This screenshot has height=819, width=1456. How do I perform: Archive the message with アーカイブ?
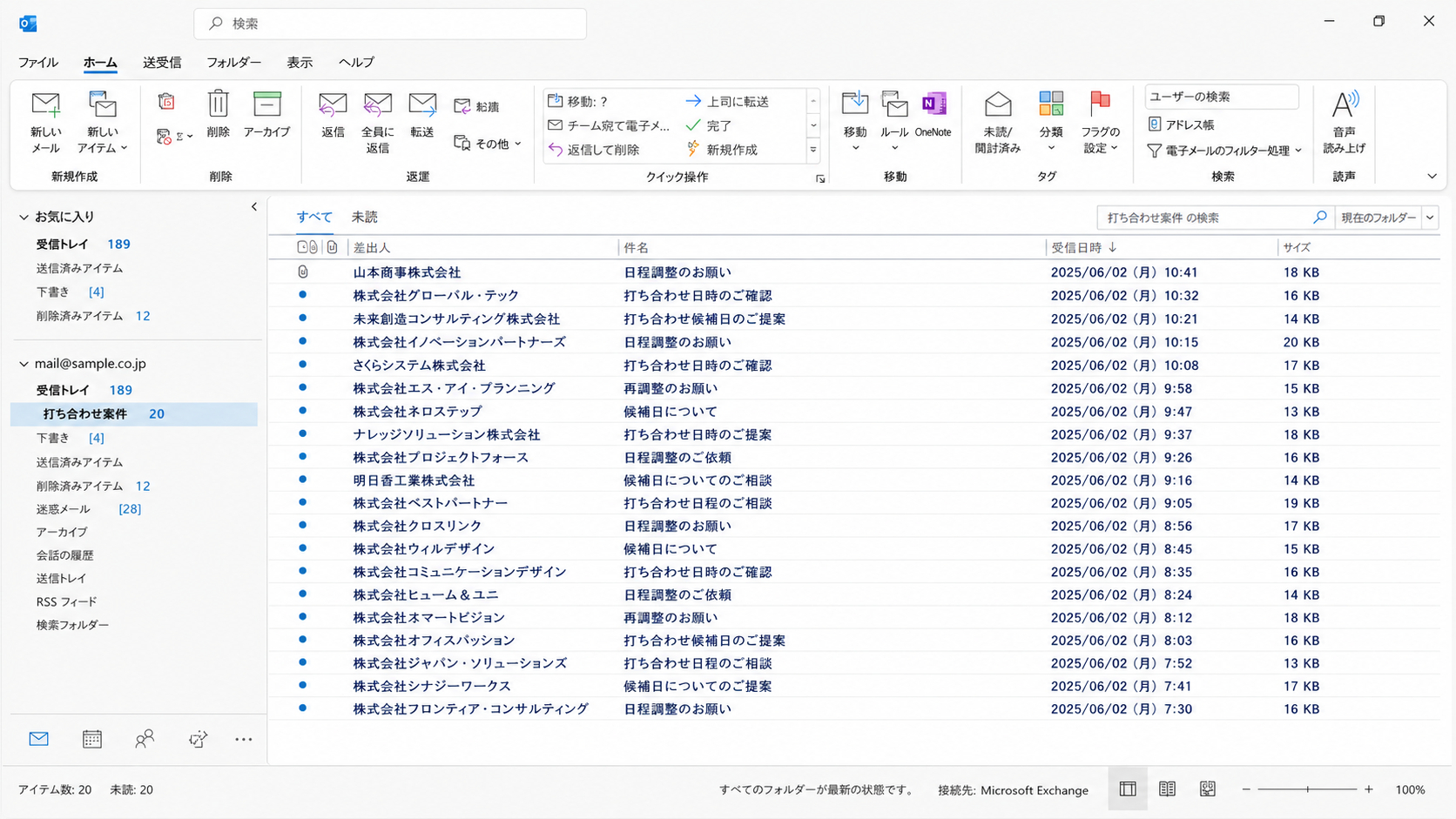point(266,113)
